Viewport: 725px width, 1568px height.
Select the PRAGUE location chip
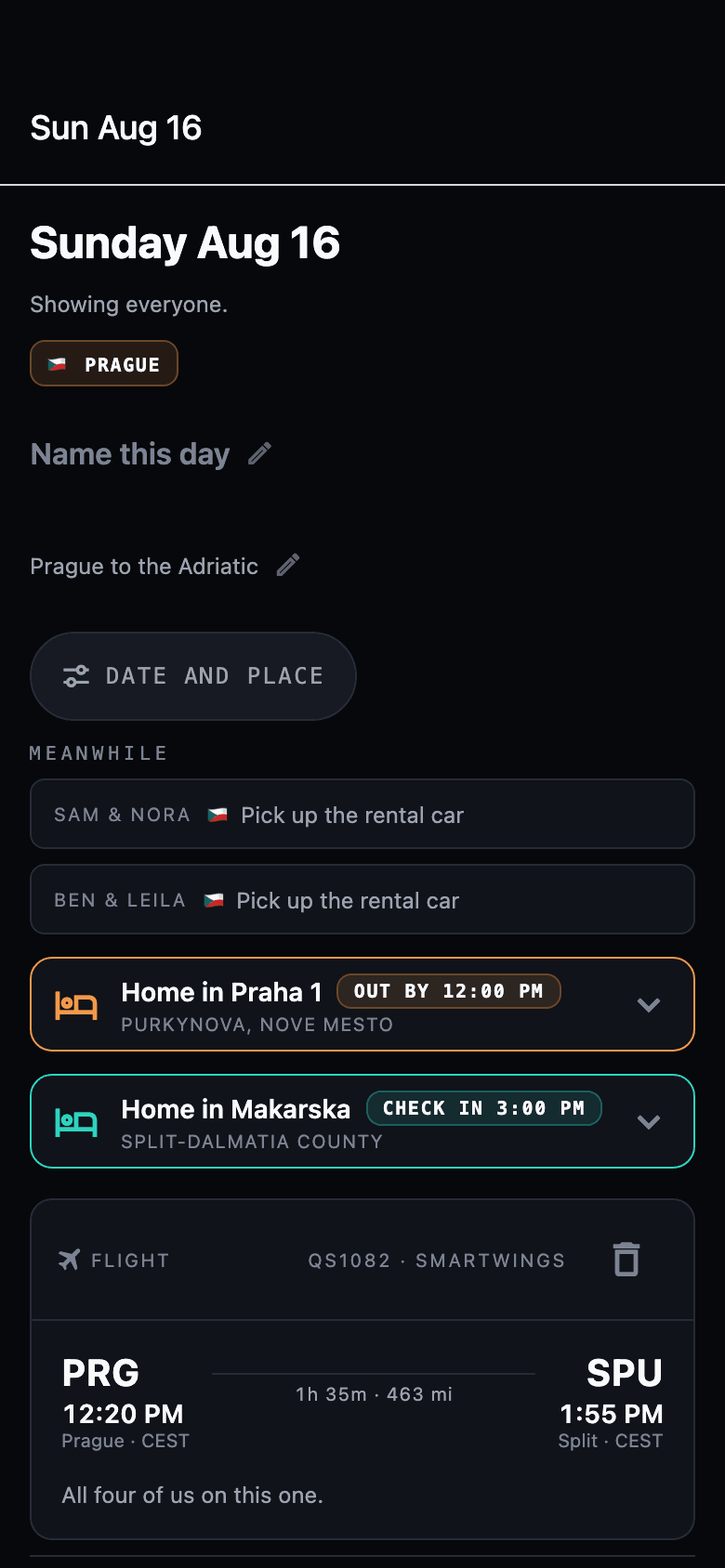tap(104, 363)
